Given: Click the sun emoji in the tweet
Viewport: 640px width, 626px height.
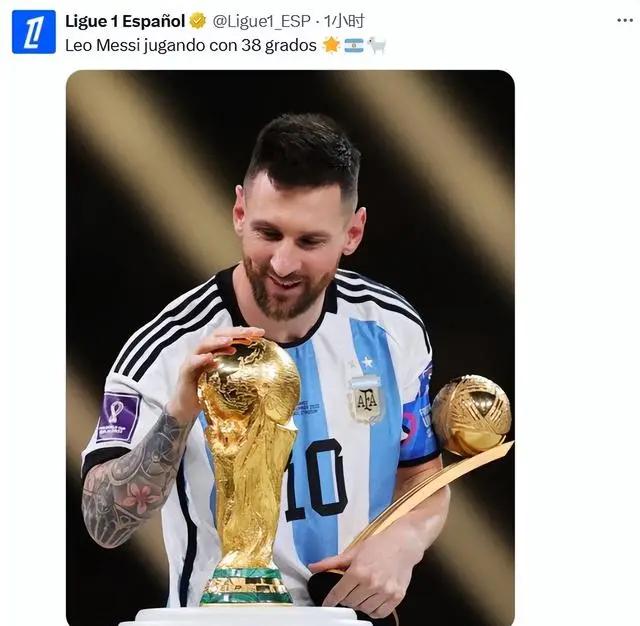Looking at the screenshot, I should pos(331,45).
